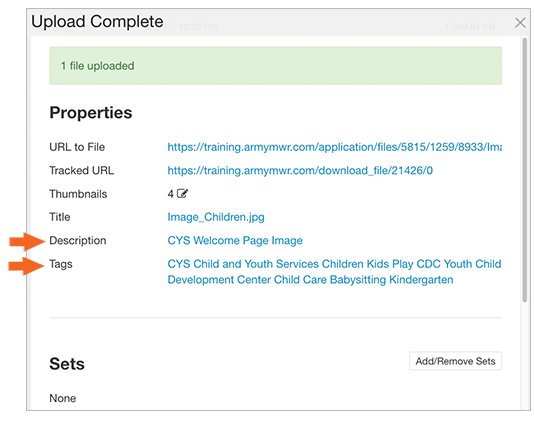Close the Upload Complete dialog
535x421 pixels.
pos(520,23)
